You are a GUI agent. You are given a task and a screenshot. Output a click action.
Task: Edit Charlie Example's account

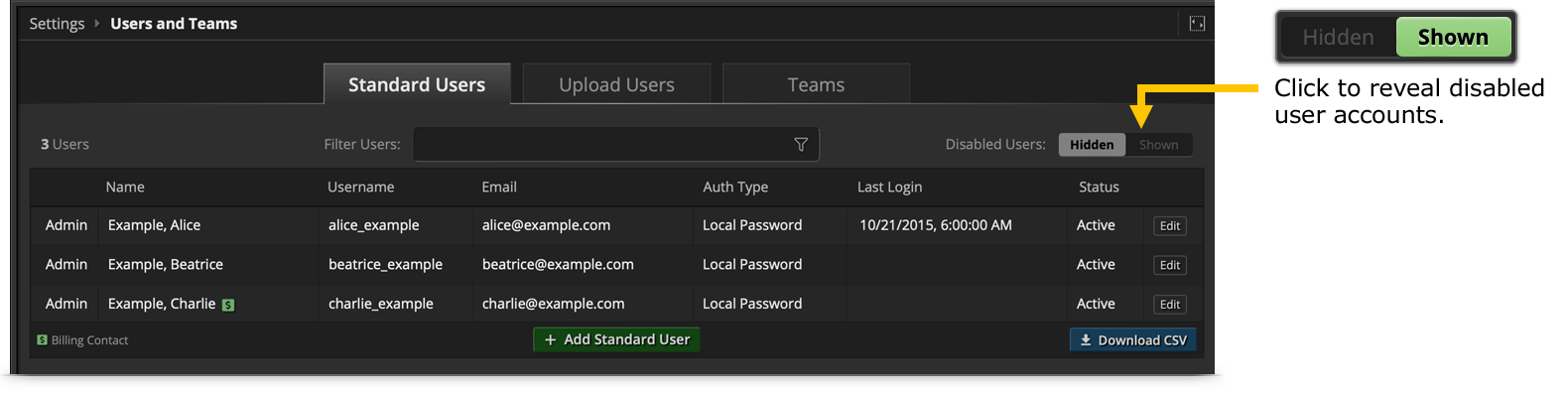pyautogui.click(x=1170, y=305)
